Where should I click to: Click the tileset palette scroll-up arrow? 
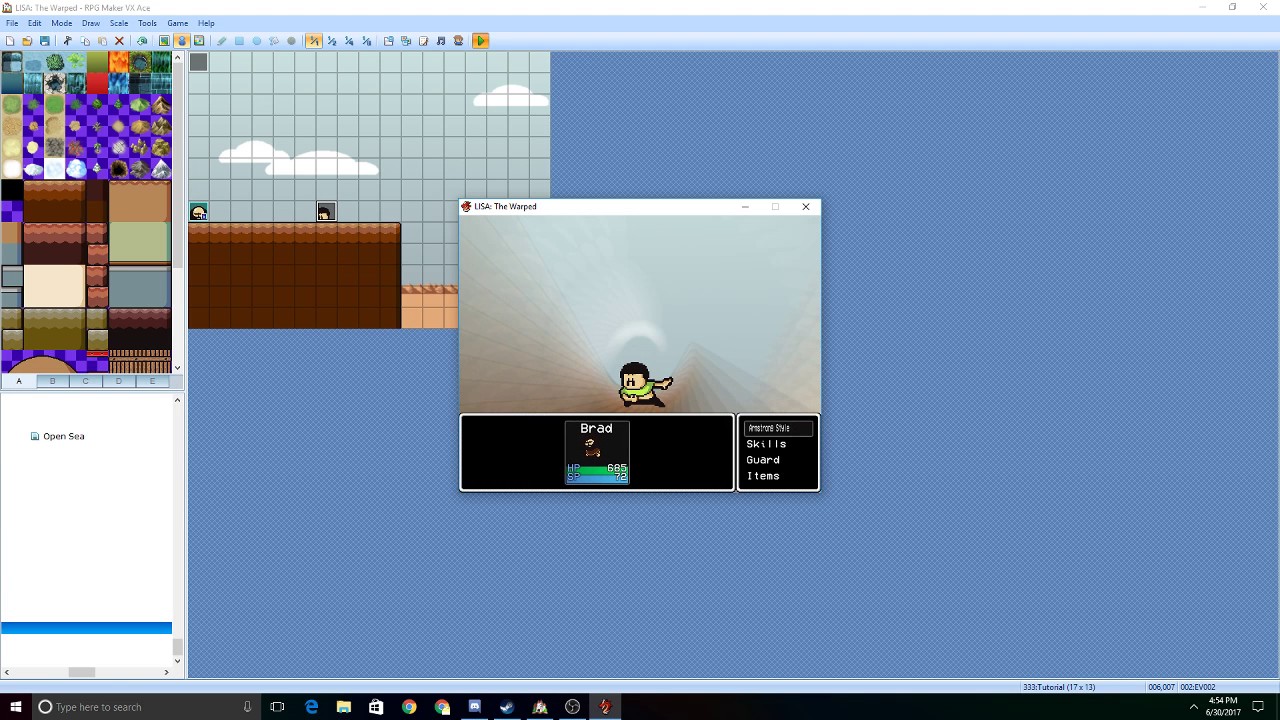click(178, 57)
